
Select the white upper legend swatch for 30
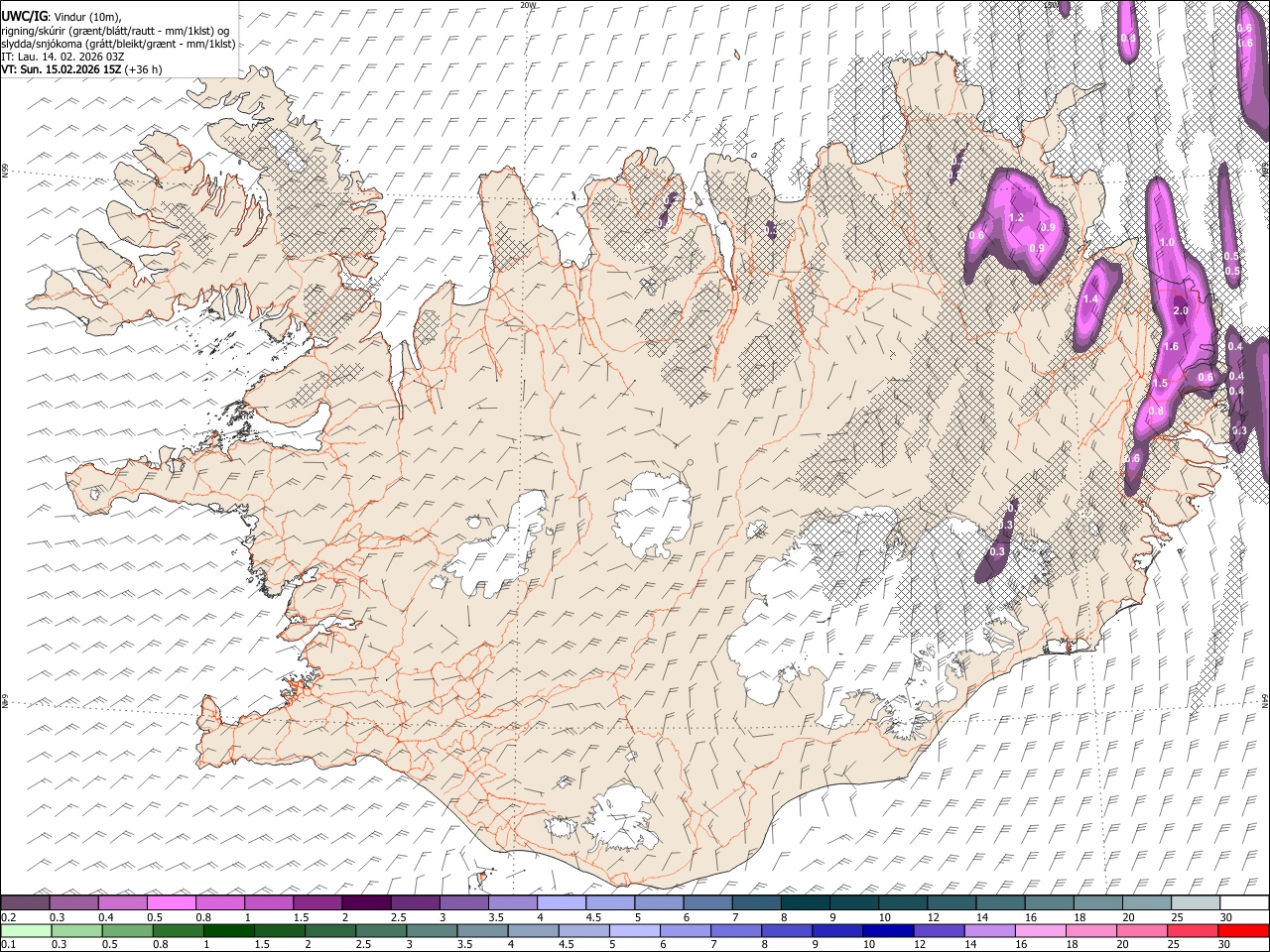coord(1244,902)
